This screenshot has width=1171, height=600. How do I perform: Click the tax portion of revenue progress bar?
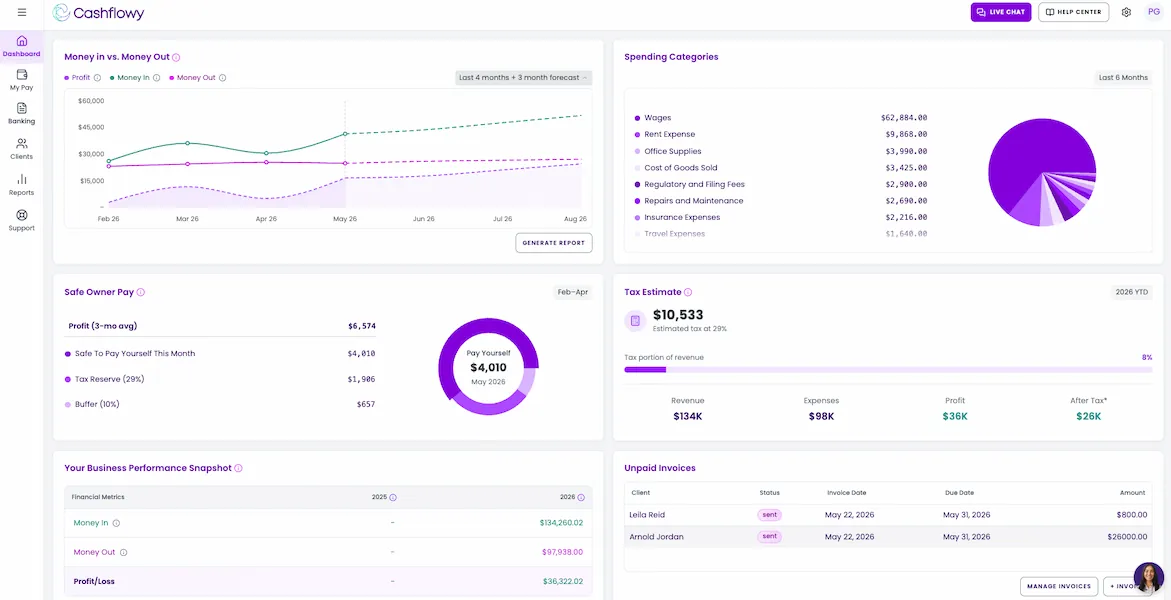coord(888,369)
